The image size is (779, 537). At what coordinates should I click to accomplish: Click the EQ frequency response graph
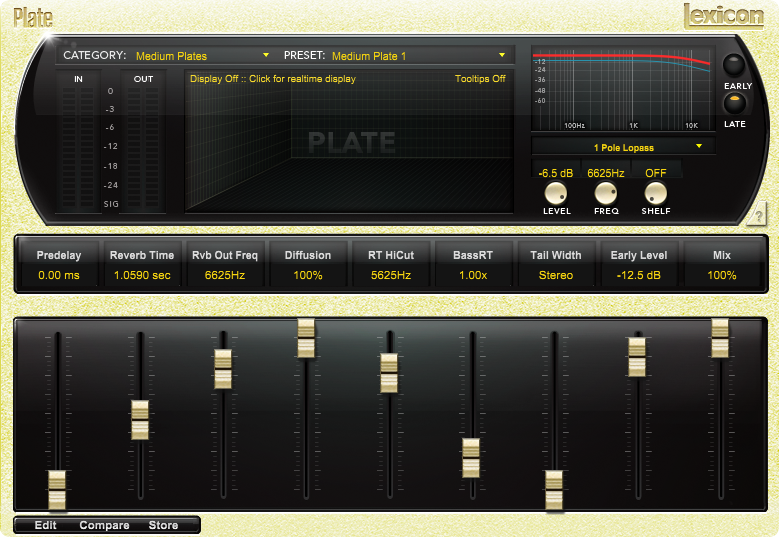click(623, 88)
